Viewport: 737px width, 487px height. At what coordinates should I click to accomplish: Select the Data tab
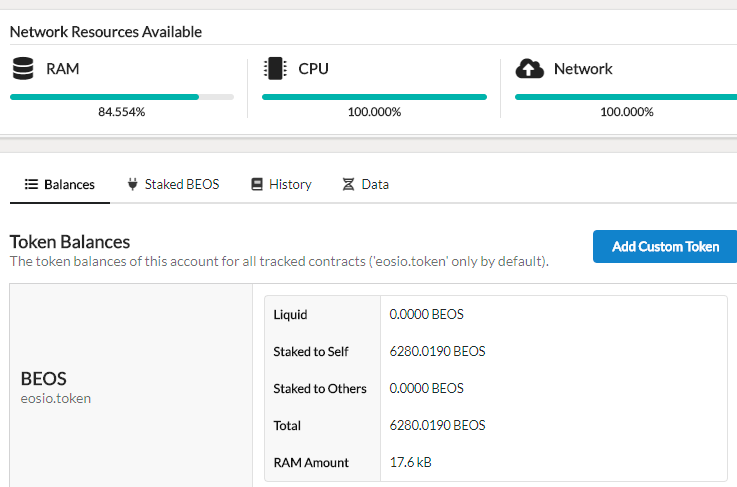coord(375,184)
